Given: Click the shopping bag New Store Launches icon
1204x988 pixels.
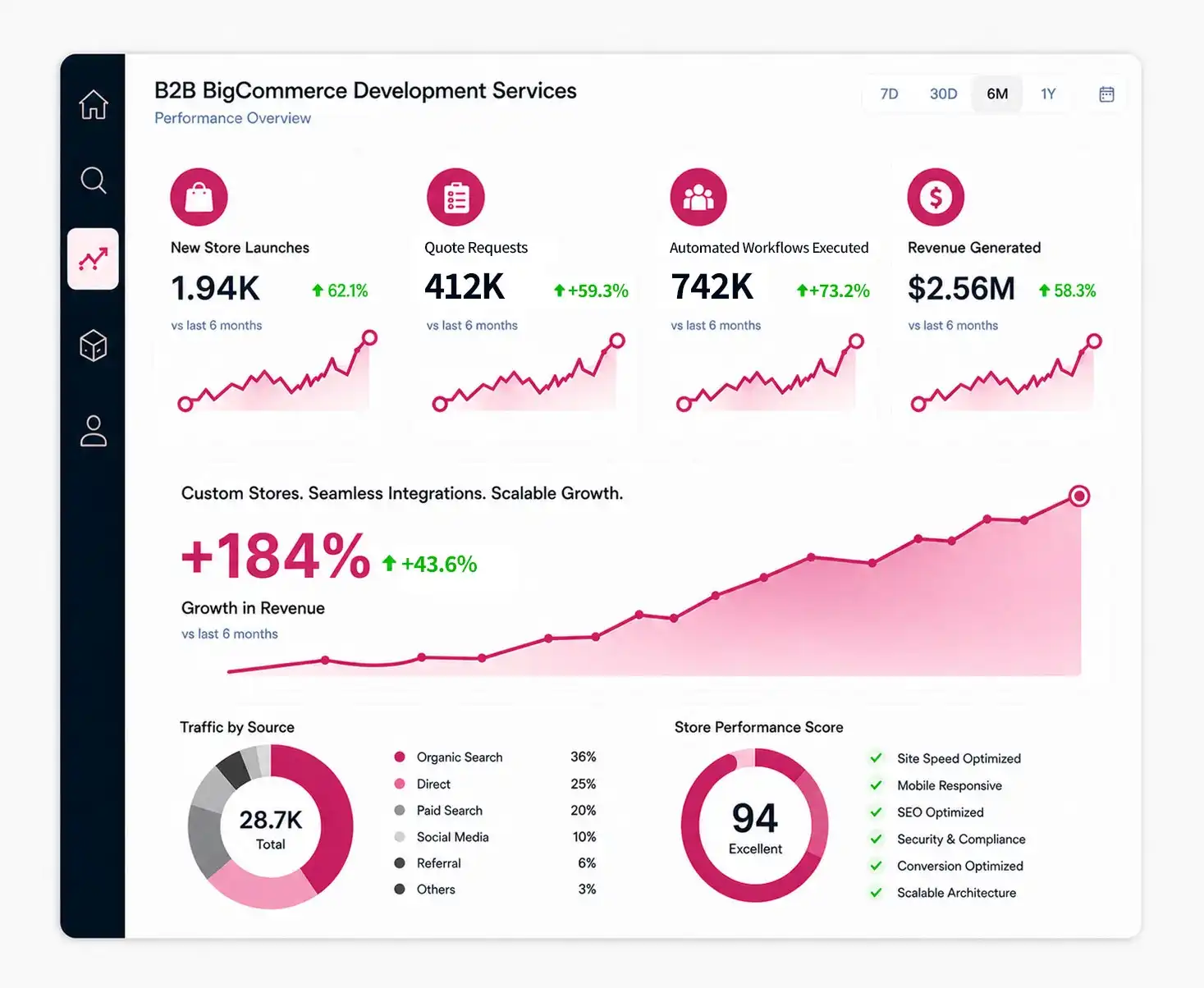Looking at the screenshot, I should (199, 197).
